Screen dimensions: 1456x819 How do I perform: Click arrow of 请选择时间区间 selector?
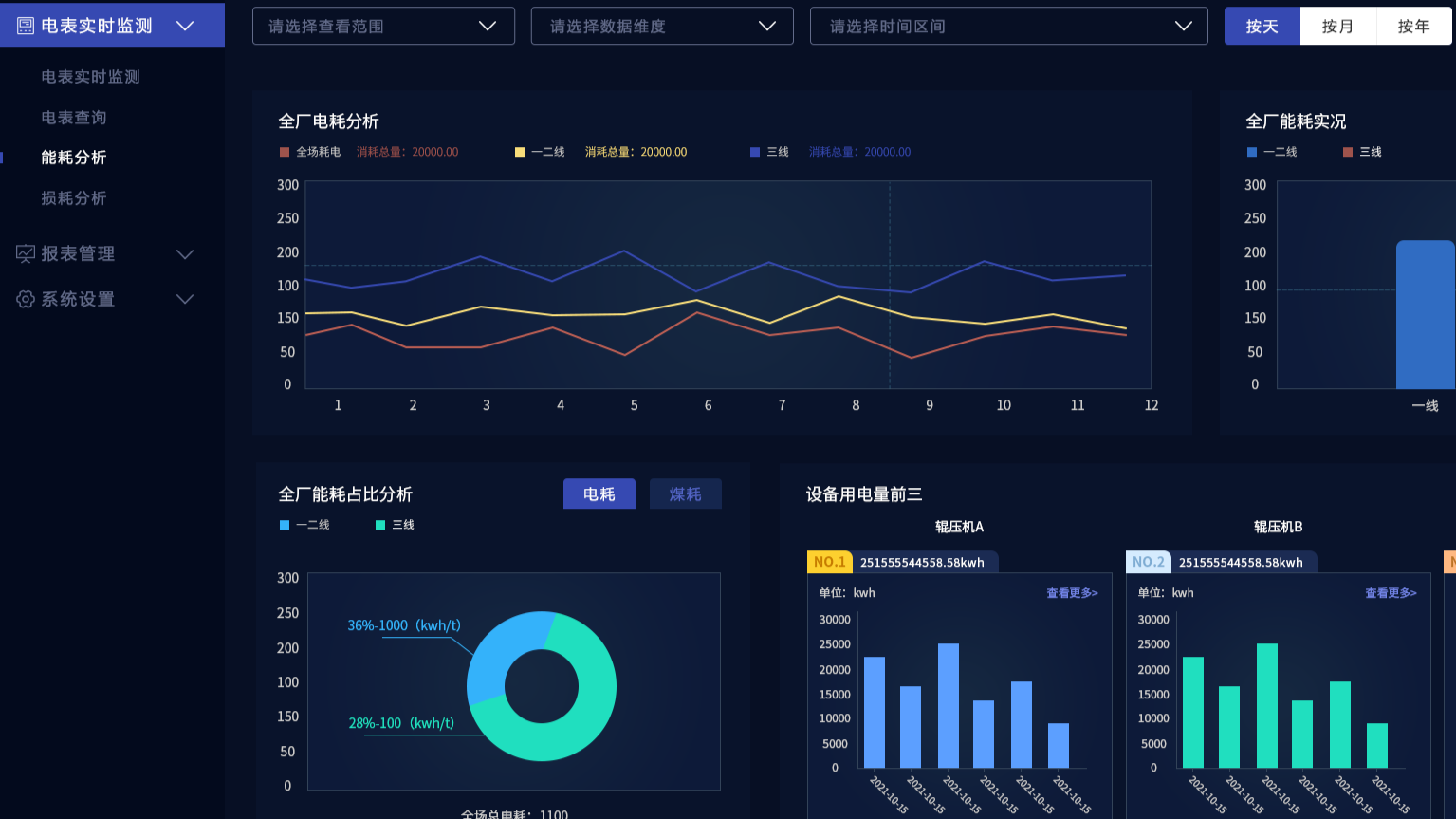click(1184, 27)
